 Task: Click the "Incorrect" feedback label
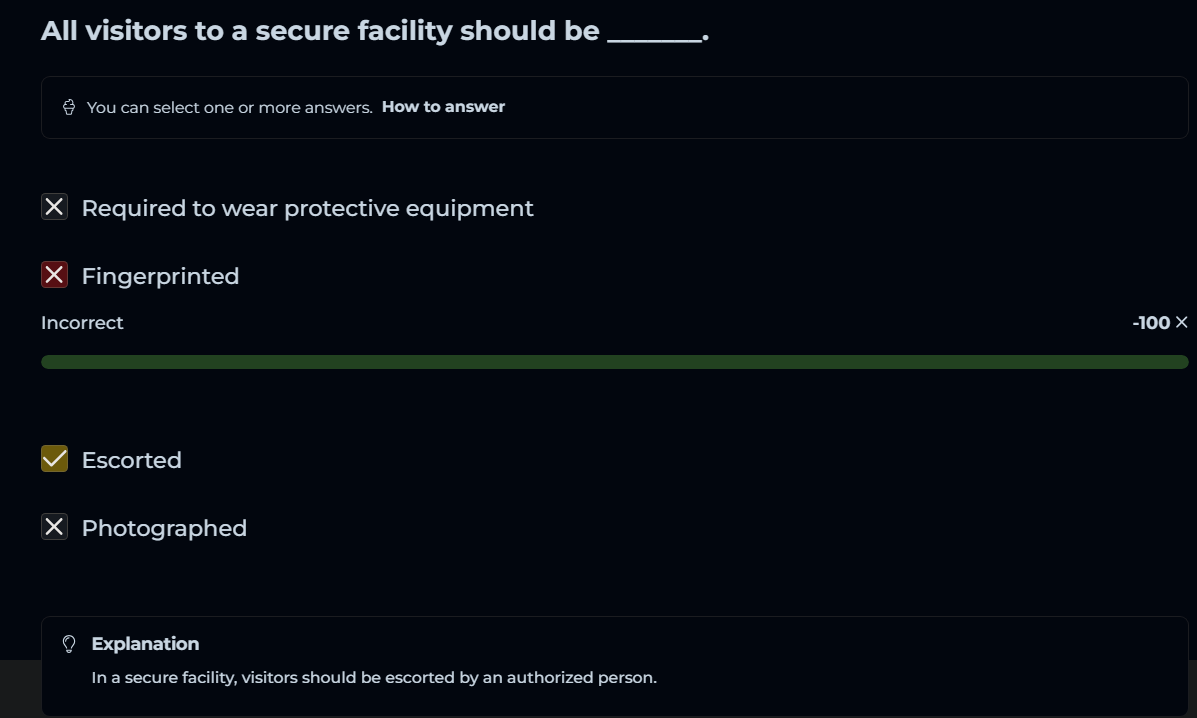82,323
